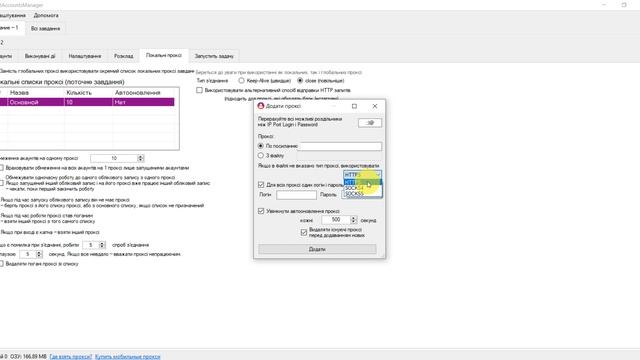
Task: Toggle the Увімкнути автооновлення проксі checkbox
Action: click(x=261, y=211)
